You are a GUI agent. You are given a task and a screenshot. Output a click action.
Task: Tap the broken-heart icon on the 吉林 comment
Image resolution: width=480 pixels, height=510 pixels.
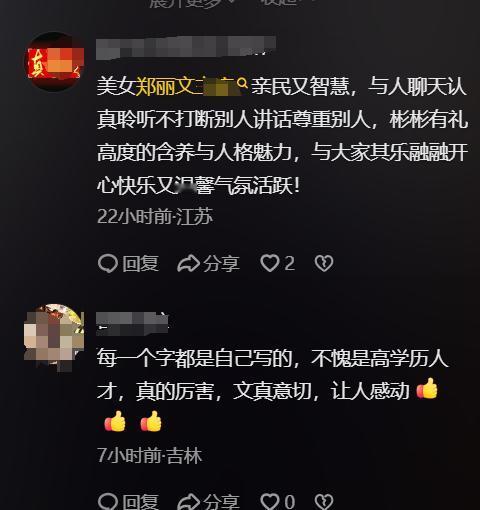pos(324,502)
